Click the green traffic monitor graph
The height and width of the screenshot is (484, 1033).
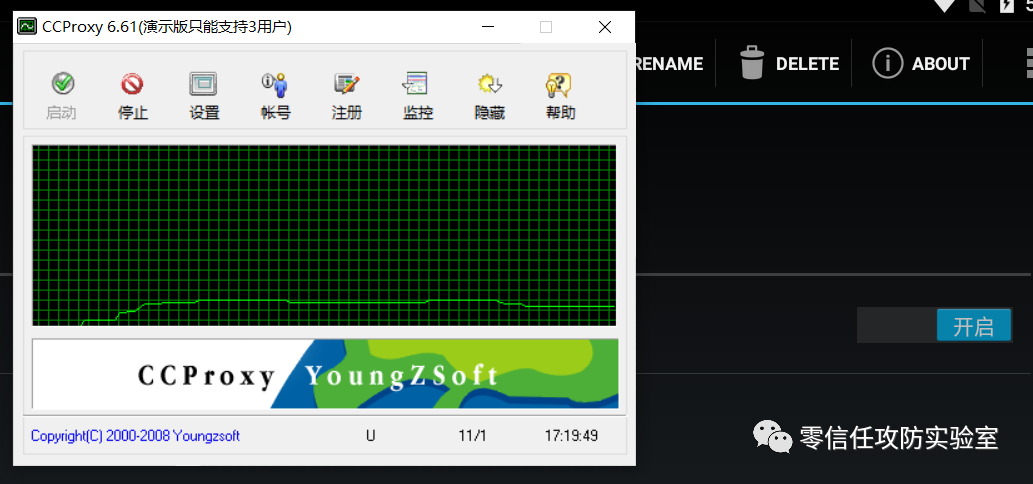324,235
